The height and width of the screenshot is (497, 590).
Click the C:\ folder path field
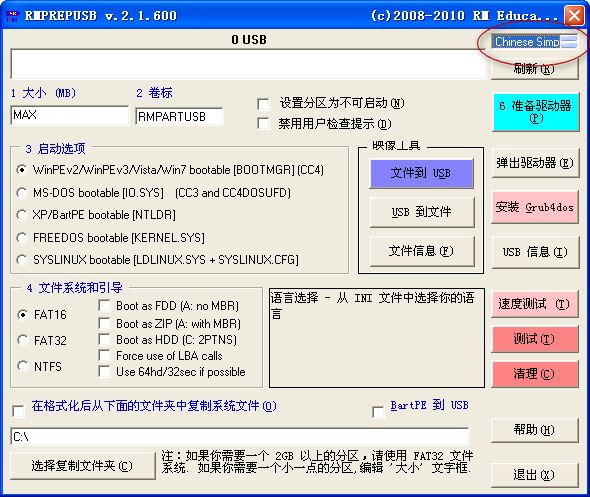pos(240,437)
